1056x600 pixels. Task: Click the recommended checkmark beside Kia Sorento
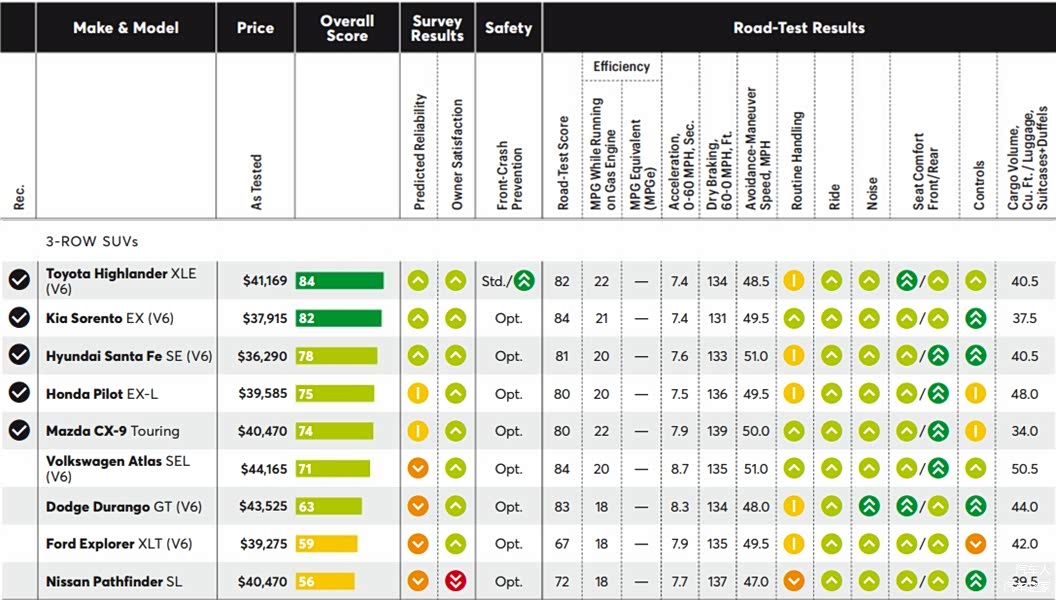pyautogui.click(x=20, y=317)
